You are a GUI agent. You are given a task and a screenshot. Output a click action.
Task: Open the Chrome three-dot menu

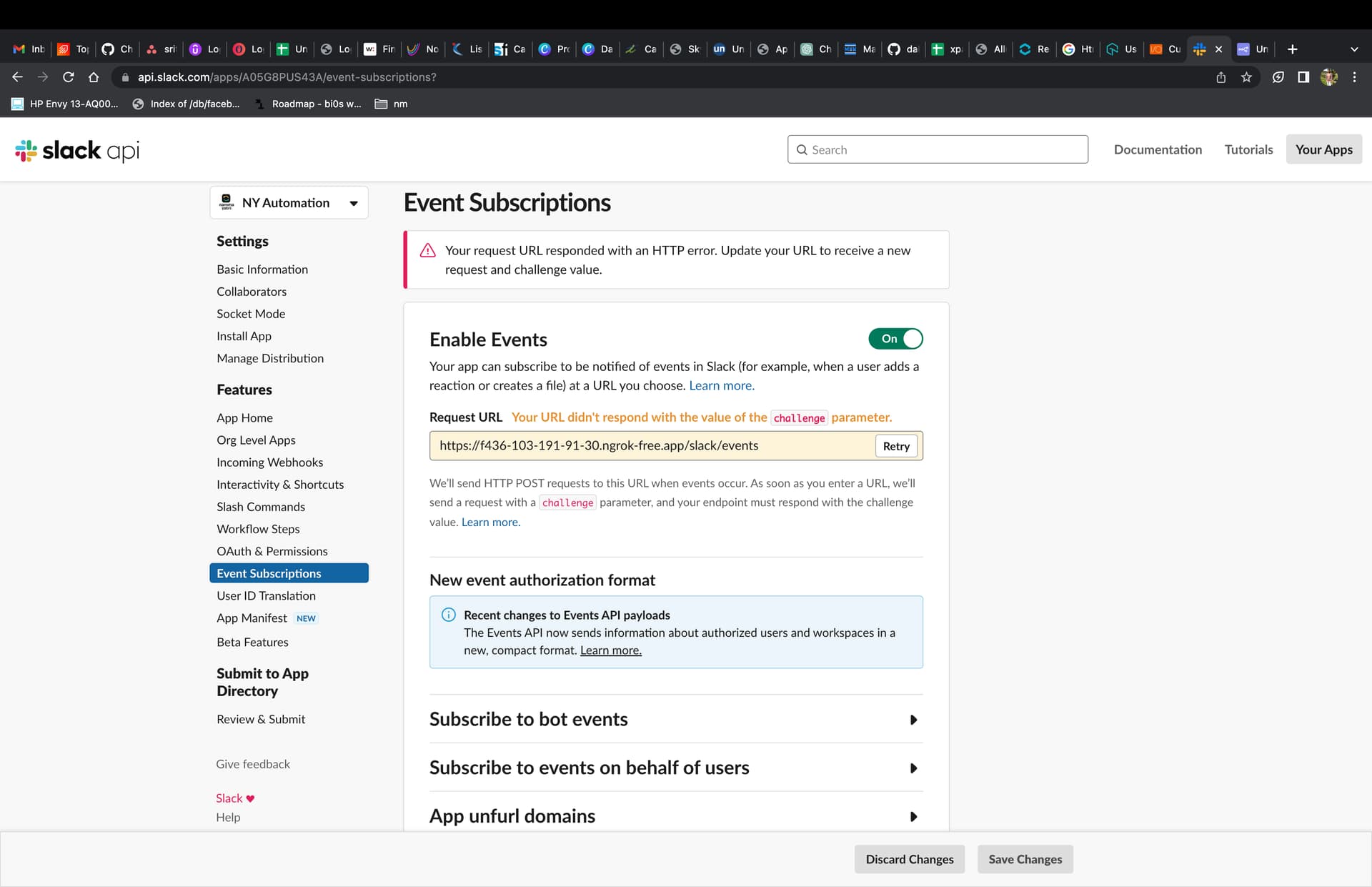[1354, 77]
